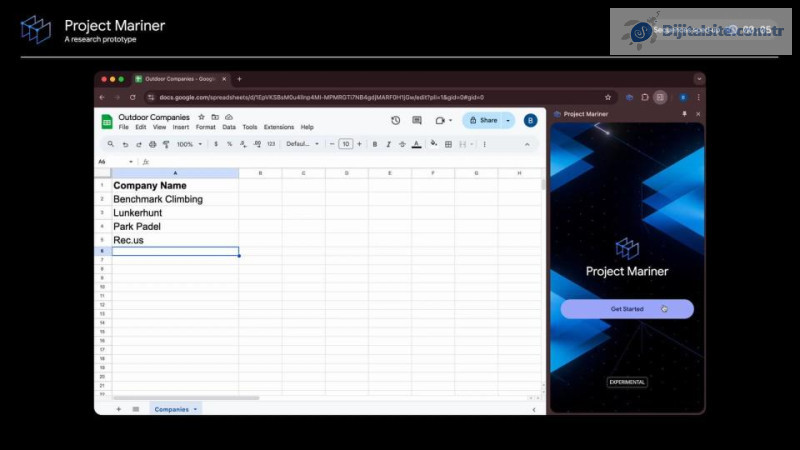Open the text color picker
The image size is (800, 450).
pyautogui.click(x=416, y=144)
